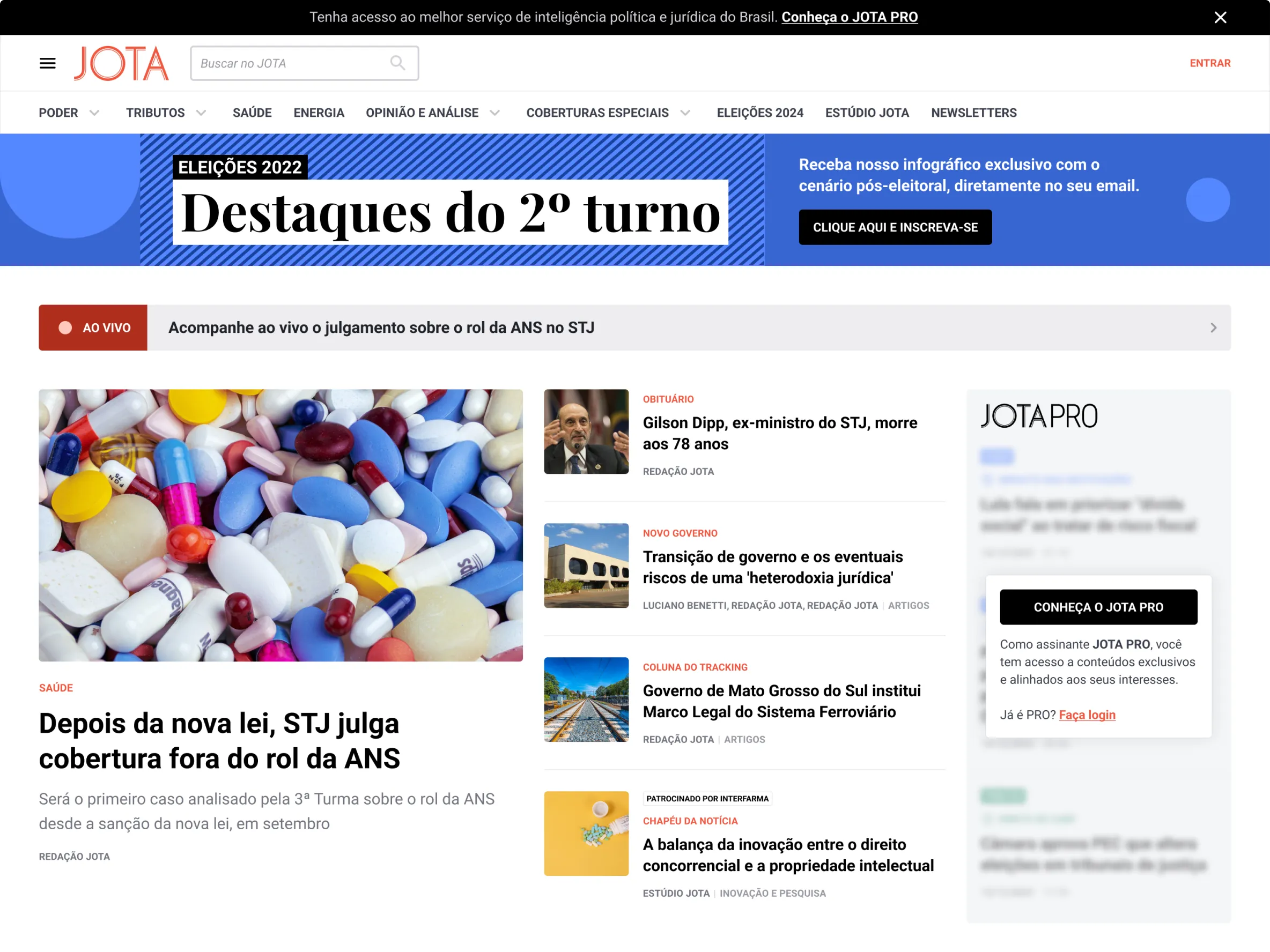Click the CONHEÇA O JOTA PRO button
This screenshot has width=1270, height=952.
1098,607
